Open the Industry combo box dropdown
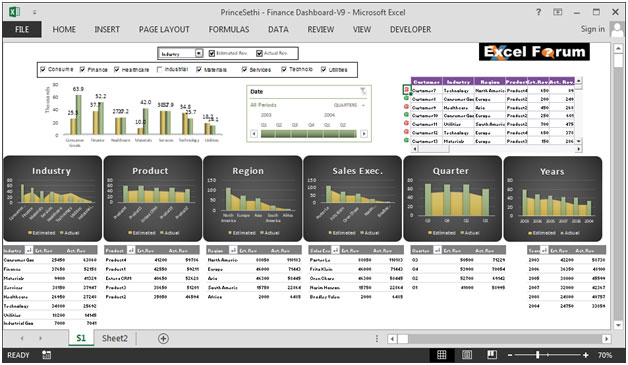 (x=199, y=53)
